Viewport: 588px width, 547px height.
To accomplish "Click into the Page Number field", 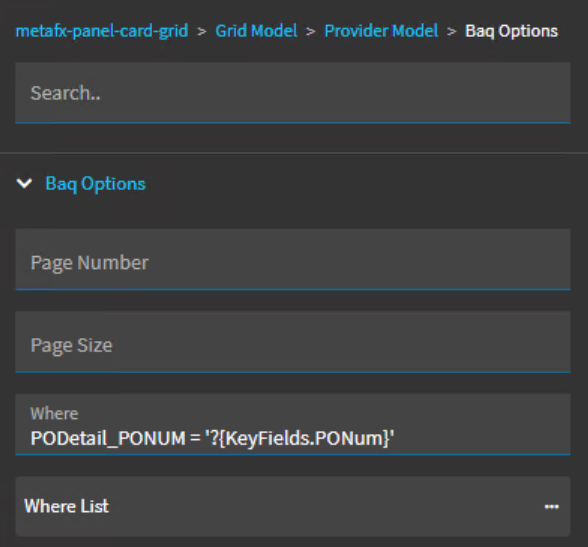I will [293, 259].
